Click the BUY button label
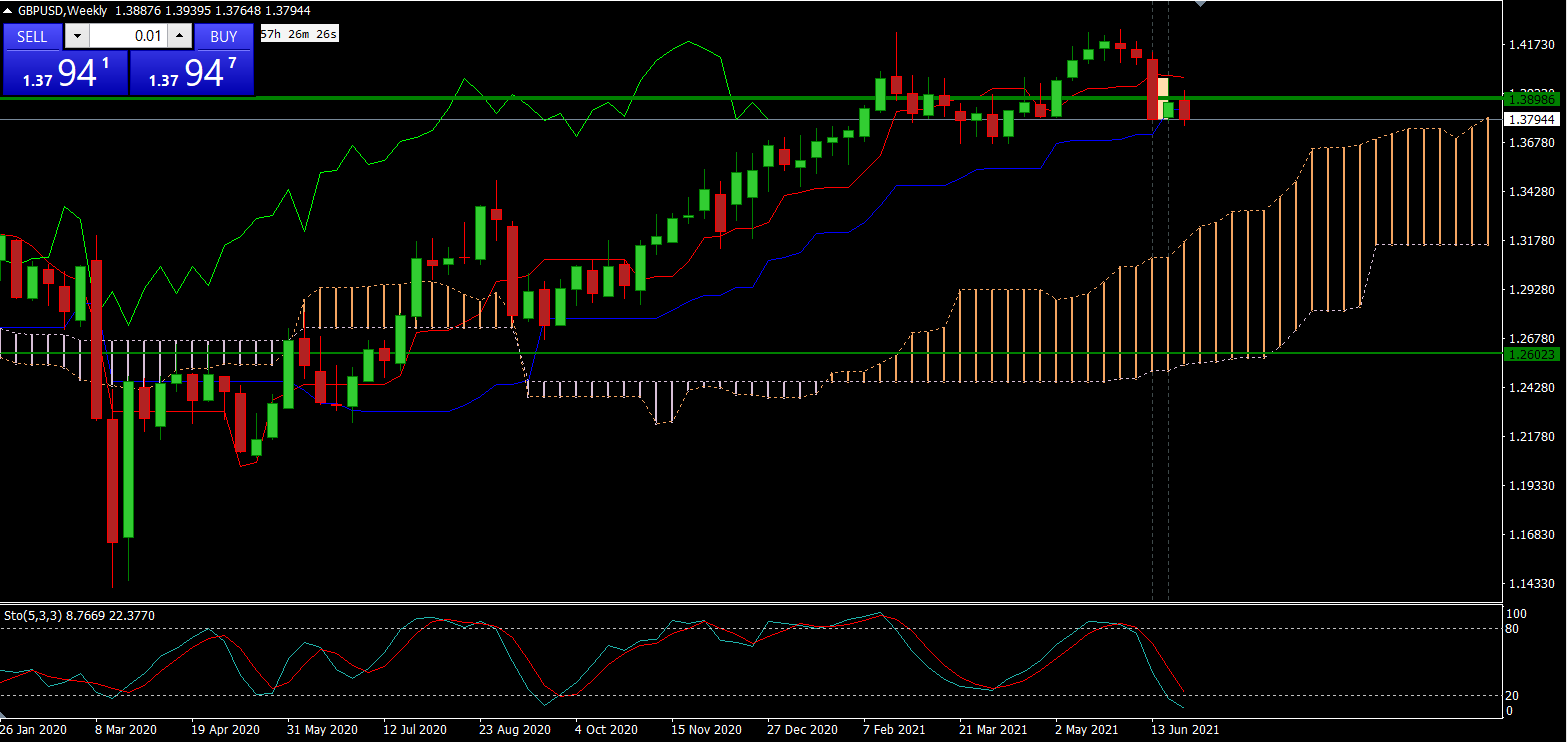This screenshot has width=1567, height=742. click(223, 36)
